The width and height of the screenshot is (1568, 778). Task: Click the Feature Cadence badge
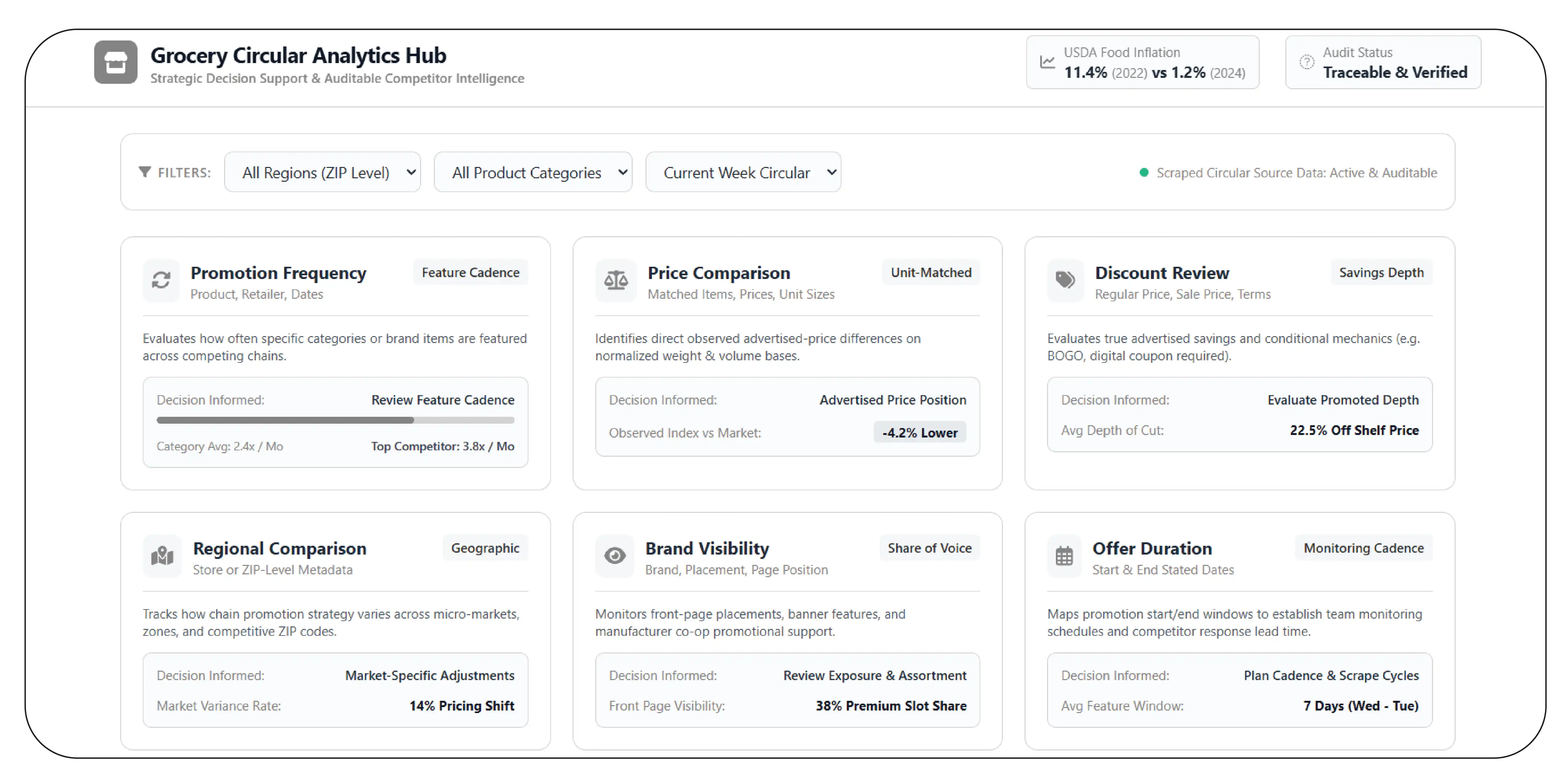tap(471, 272)
